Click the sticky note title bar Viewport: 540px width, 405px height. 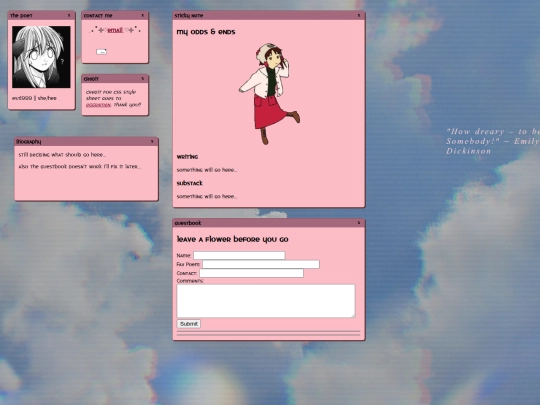pyautogui.click(x=269, y=15)
